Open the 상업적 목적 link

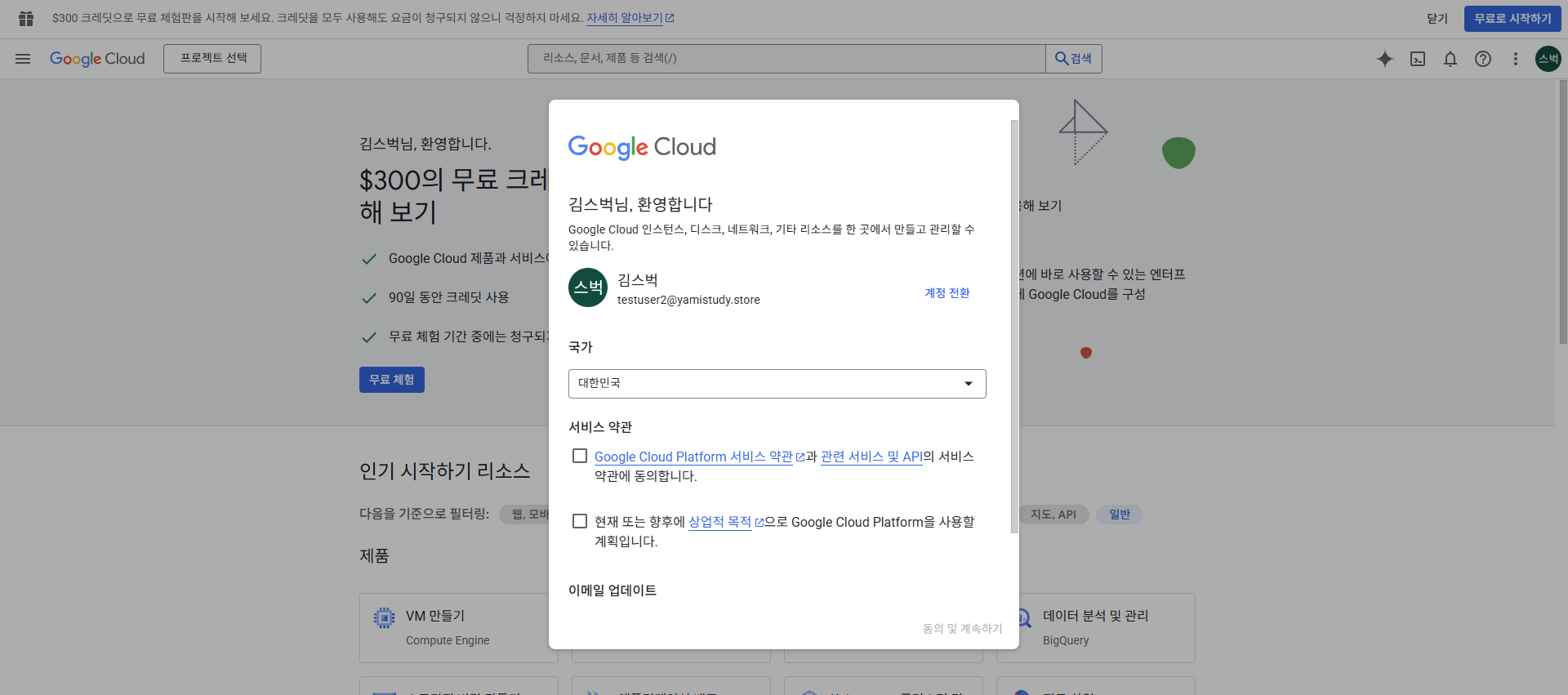tap(719, 522)
